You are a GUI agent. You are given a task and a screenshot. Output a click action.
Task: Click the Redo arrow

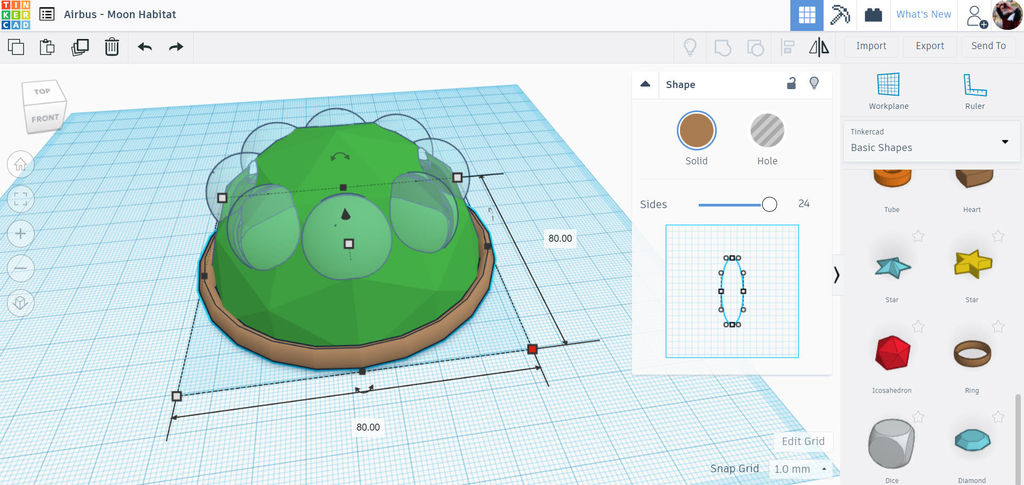176,47
